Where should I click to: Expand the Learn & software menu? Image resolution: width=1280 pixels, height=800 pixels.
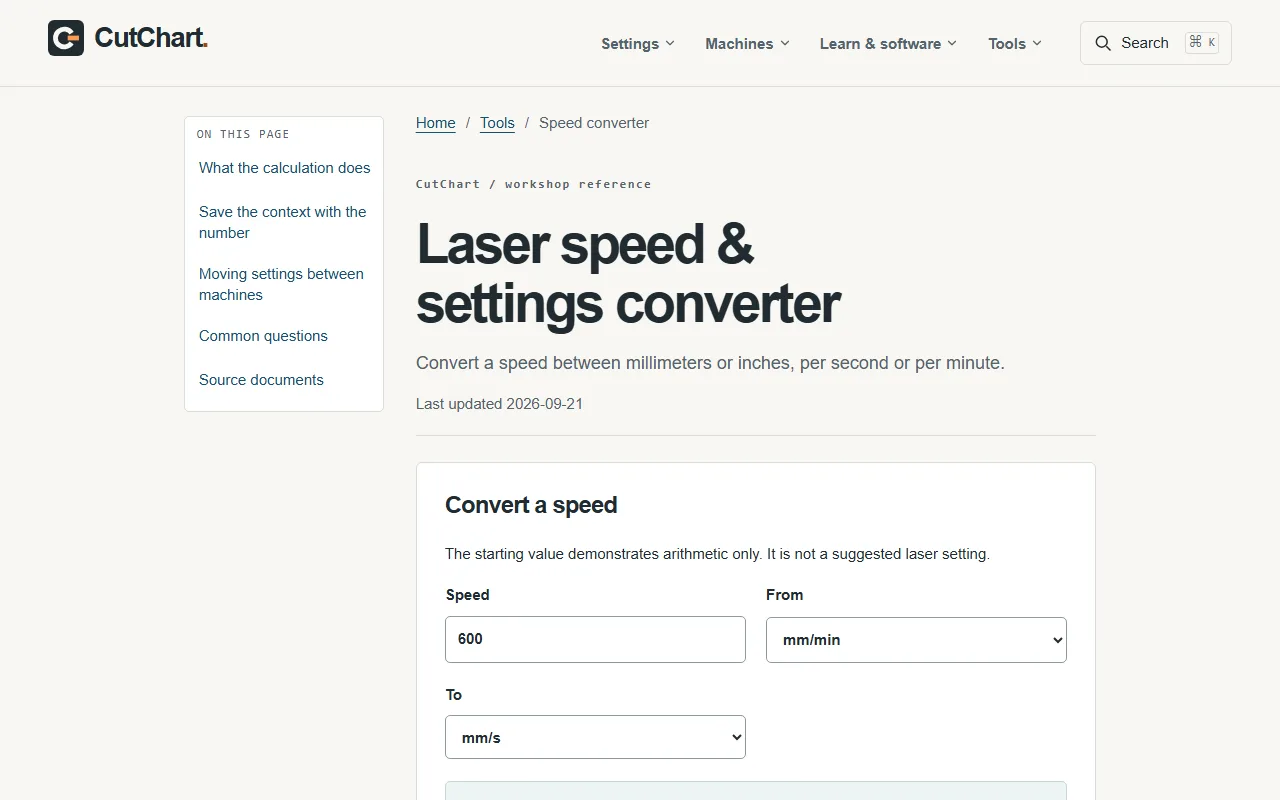pos(888,43)
